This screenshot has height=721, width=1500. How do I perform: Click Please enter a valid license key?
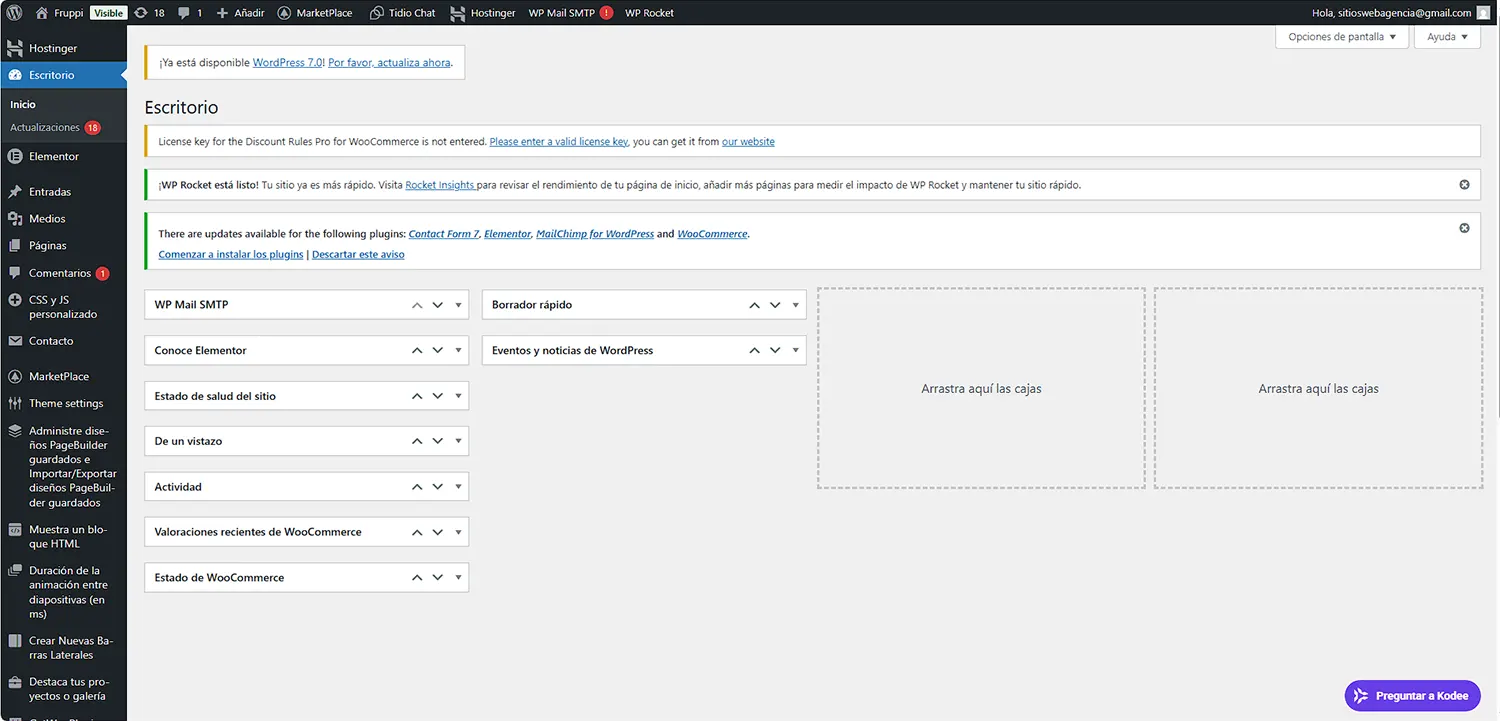pyautogui.click(x=559, y=142)
